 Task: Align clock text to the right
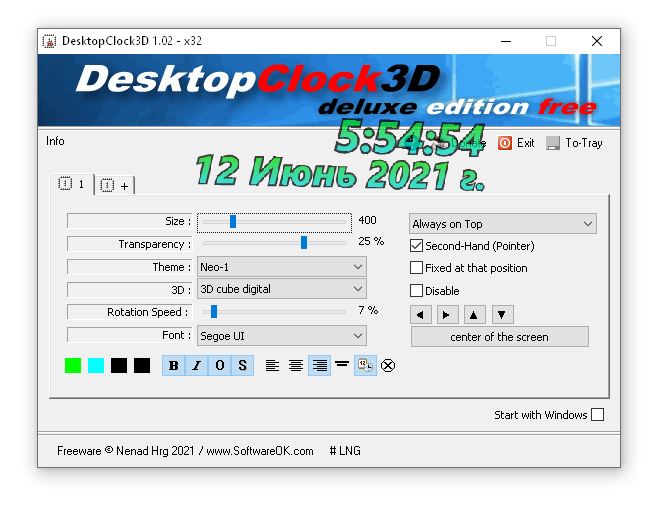pos(319,365)
